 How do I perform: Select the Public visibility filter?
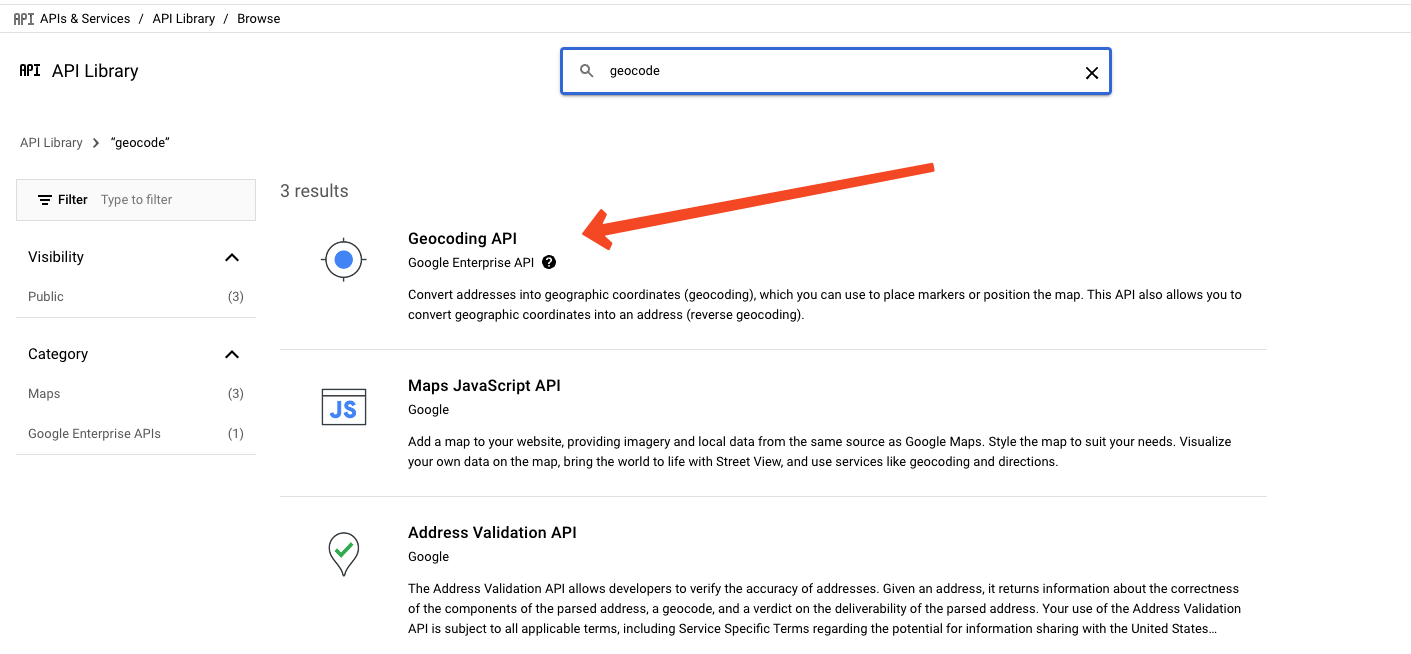136,297
